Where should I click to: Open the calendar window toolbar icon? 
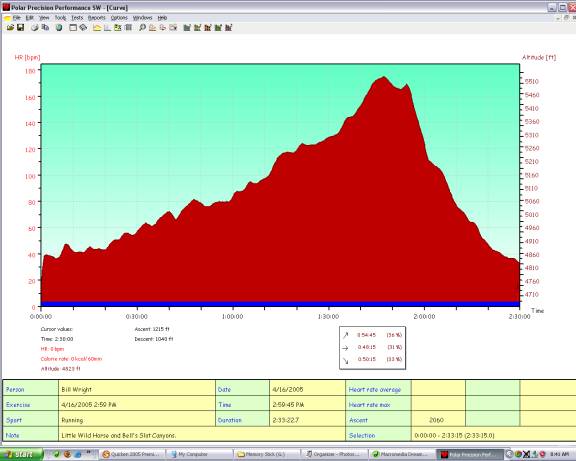coord(73,28)
